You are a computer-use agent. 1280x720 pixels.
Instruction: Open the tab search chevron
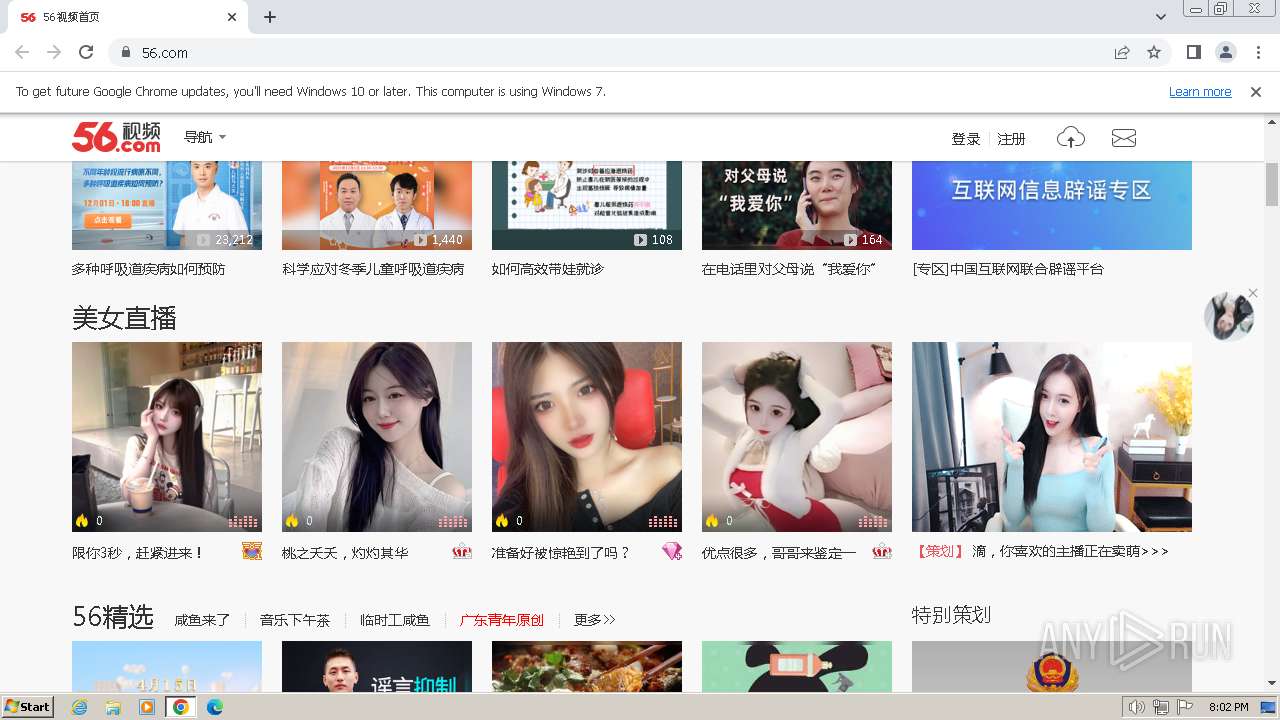[x=1161, y=17]
